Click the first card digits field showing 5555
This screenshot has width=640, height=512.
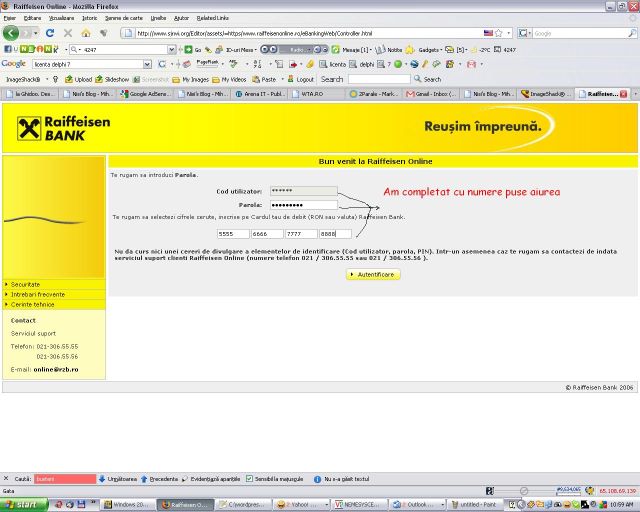(x=233, y=234)
